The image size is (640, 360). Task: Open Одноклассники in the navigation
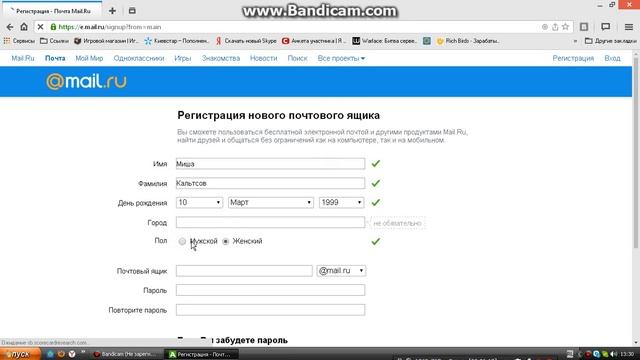(139, 58)
